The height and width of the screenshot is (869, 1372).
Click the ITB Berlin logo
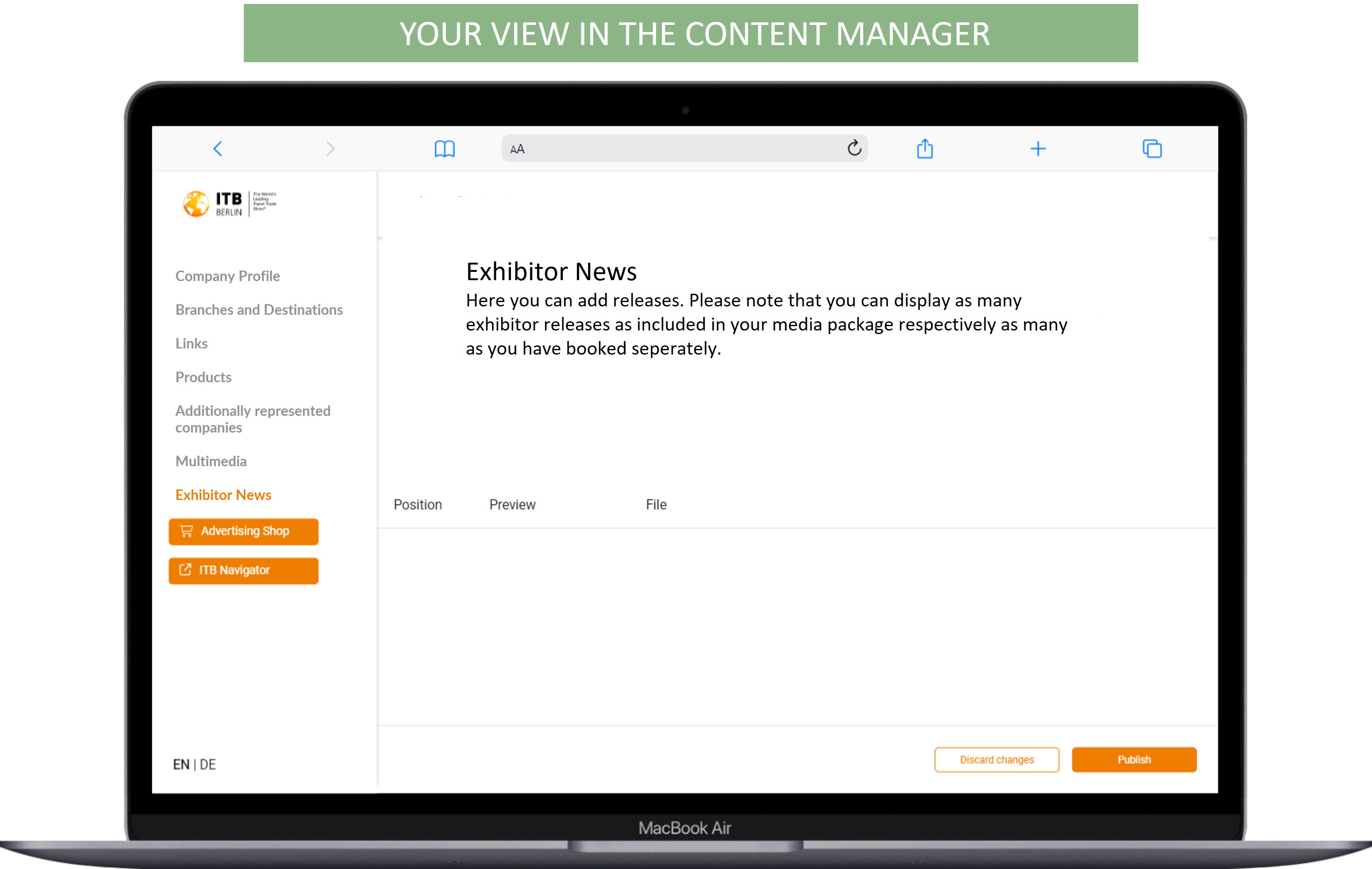coord(229,204)
